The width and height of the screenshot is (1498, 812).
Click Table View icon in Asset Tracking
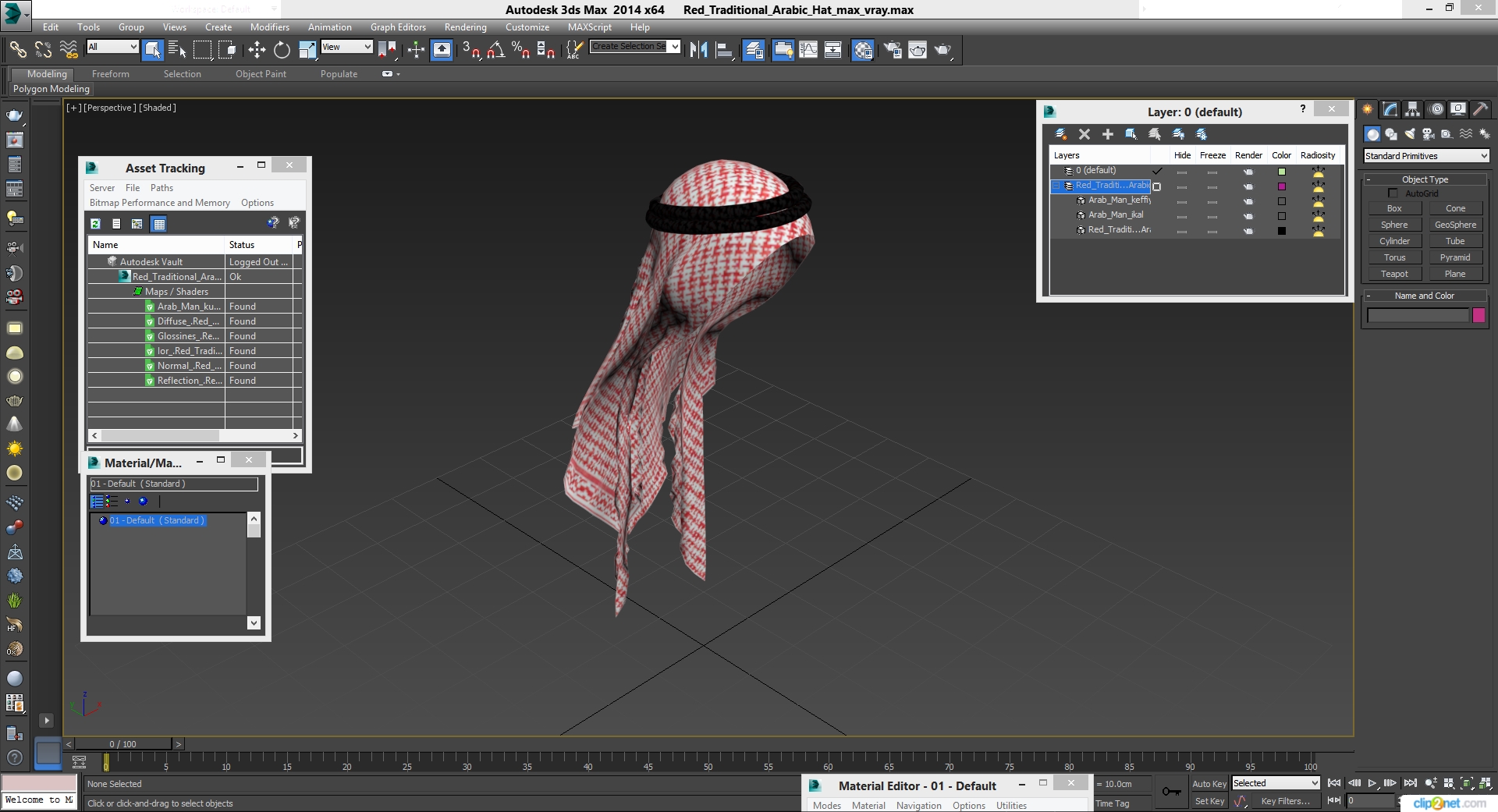click(159, 224)
